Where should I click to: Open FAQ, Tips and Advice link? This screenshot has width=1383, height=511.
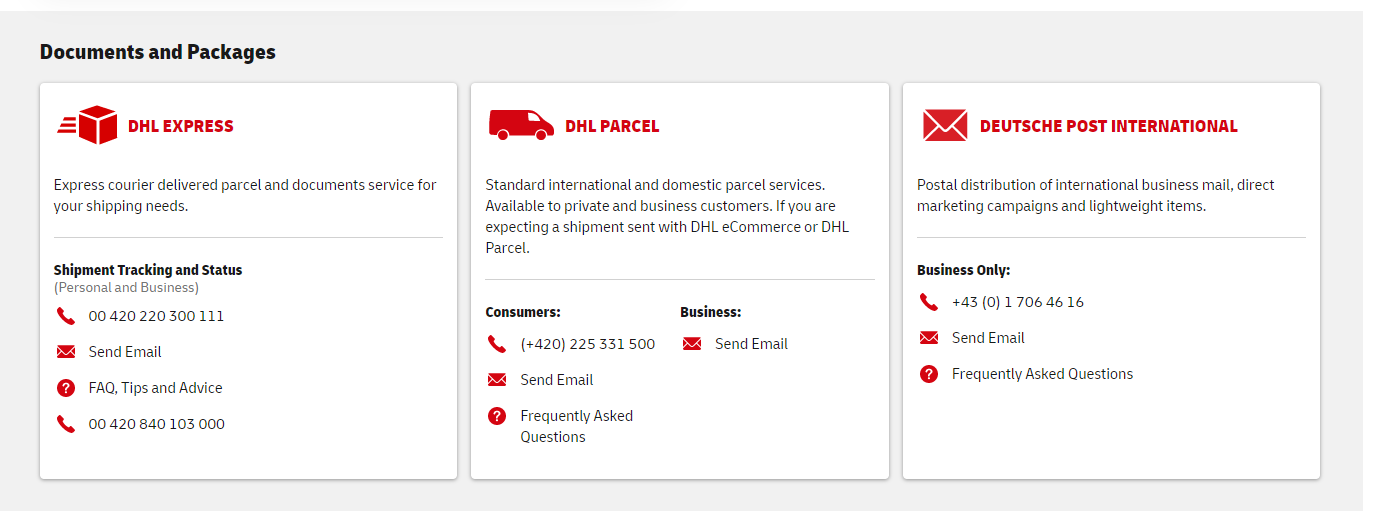(x=156, y=388)
